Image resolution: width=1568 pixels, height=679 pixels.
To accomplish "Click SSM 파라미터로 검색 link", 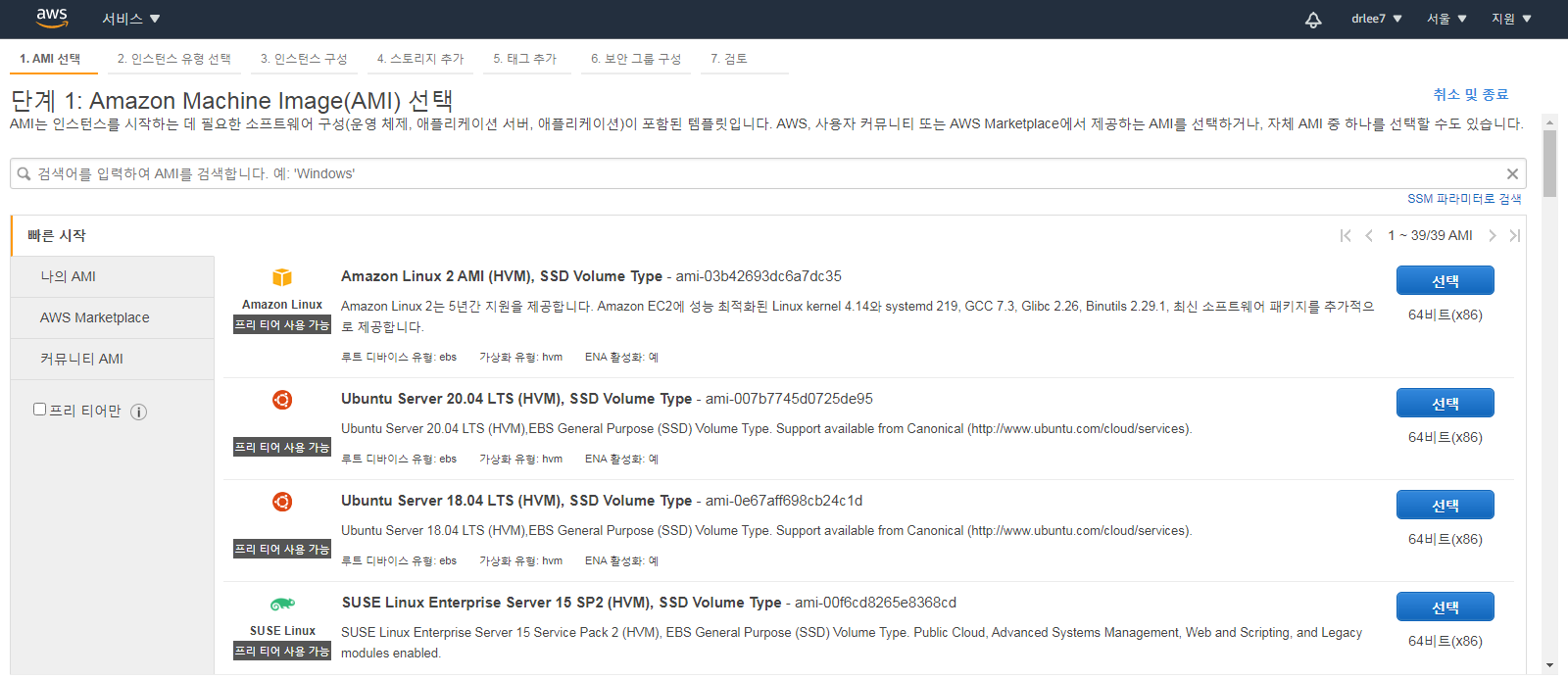I will coord(1464,199).
